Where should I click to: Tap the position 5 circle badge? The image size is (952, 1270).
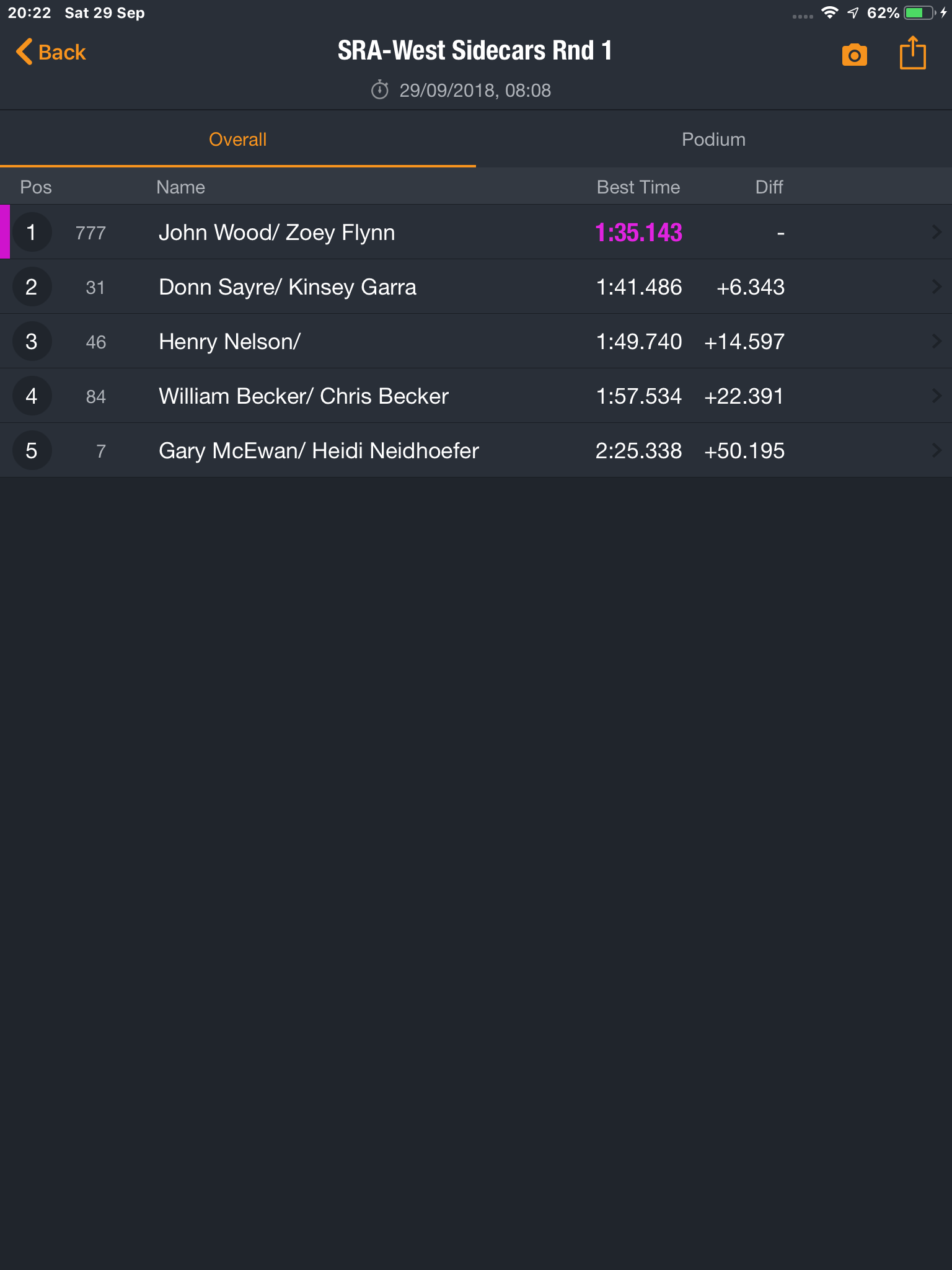coord(32,451)
